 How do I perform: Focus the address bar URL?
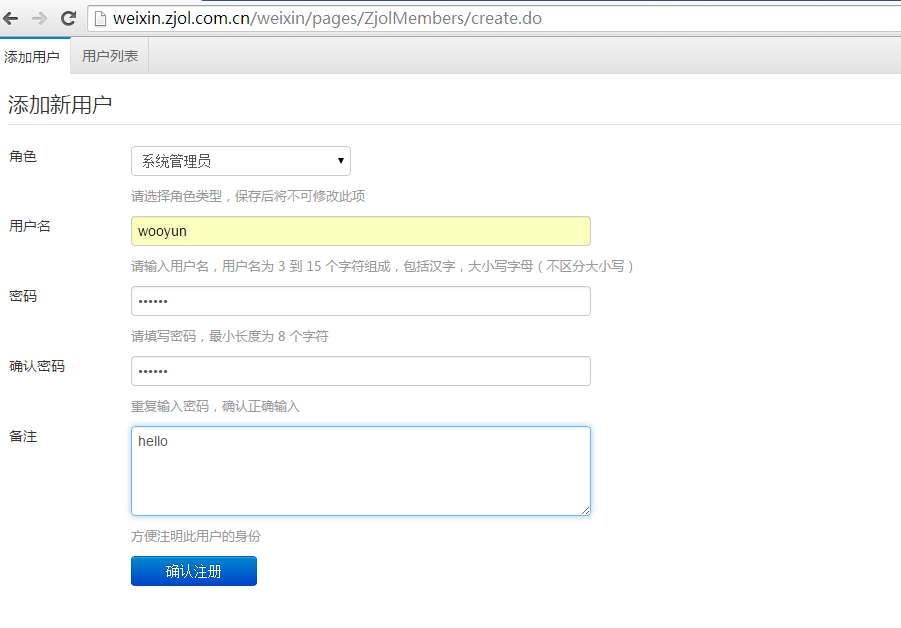tap(328, 18)
